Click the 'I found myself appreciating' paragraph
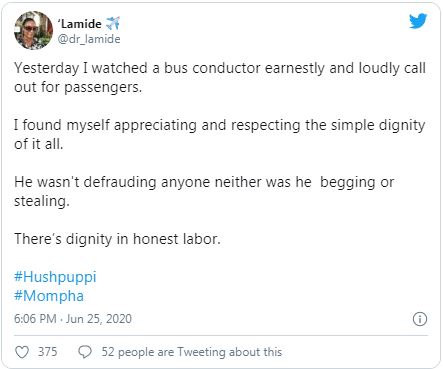The width and height of the screenshot is (443, 369). tap(220, 134)
